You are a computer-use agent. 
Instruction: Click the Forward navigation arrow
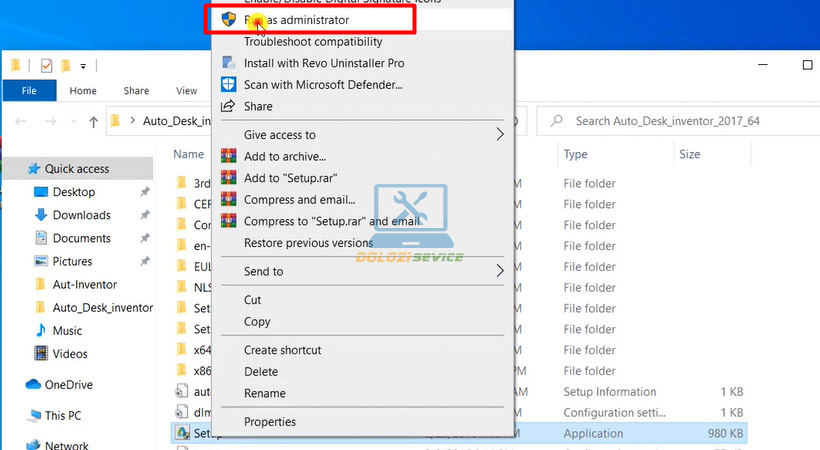[x=50, y=121]
